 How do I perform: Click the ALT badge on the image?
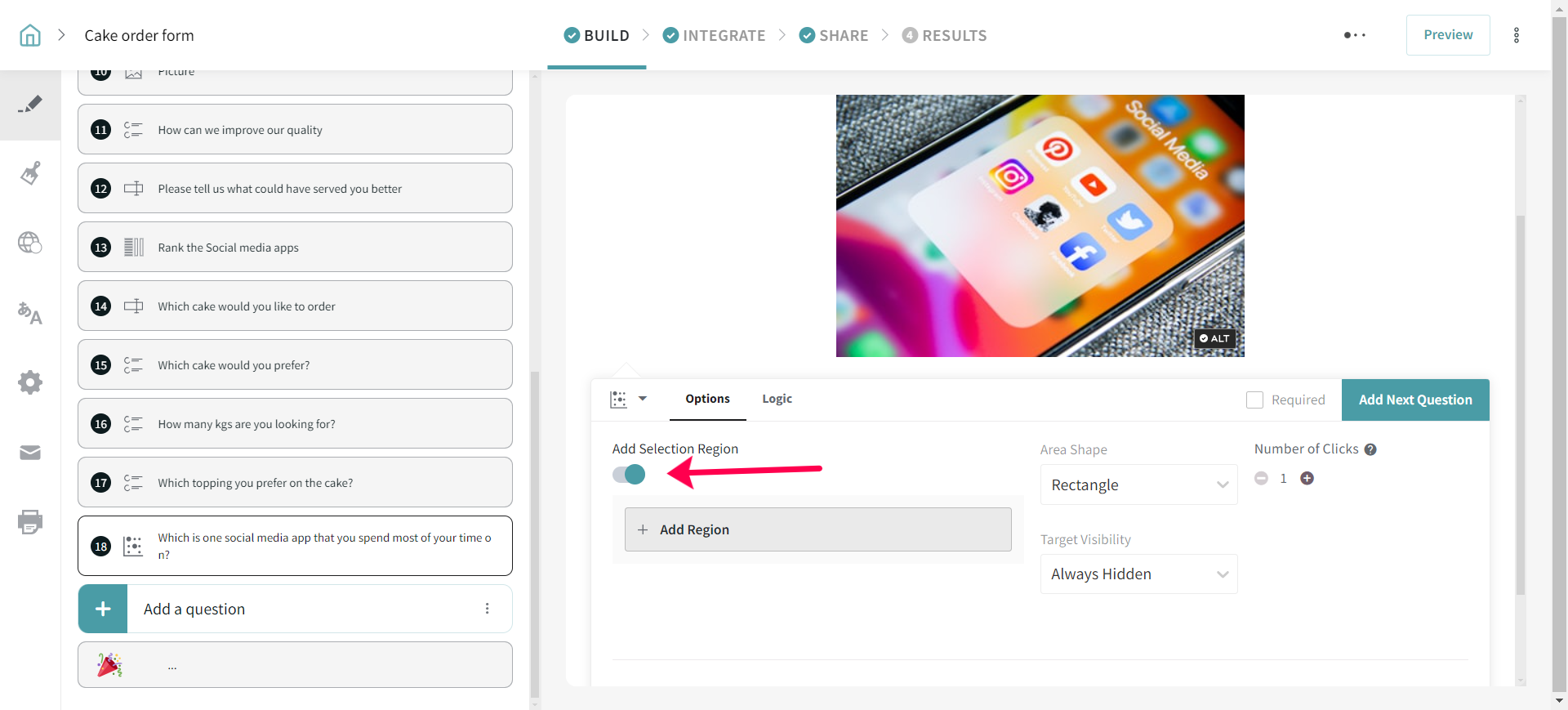pos(1215,338)
